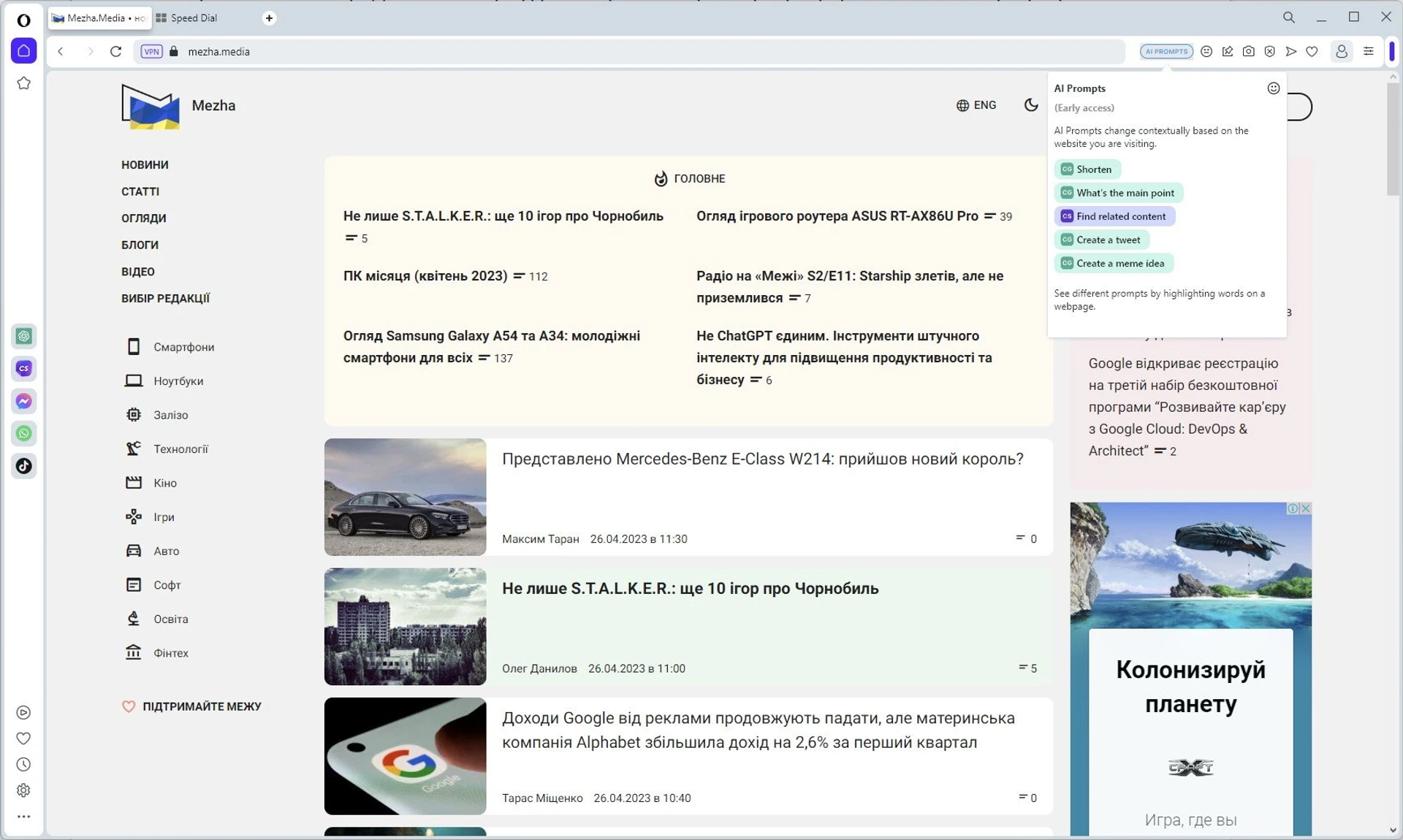Click Find related content prompt
Image resolution: width=1403 pixels, height=840 pixels.
(1114, 216)
